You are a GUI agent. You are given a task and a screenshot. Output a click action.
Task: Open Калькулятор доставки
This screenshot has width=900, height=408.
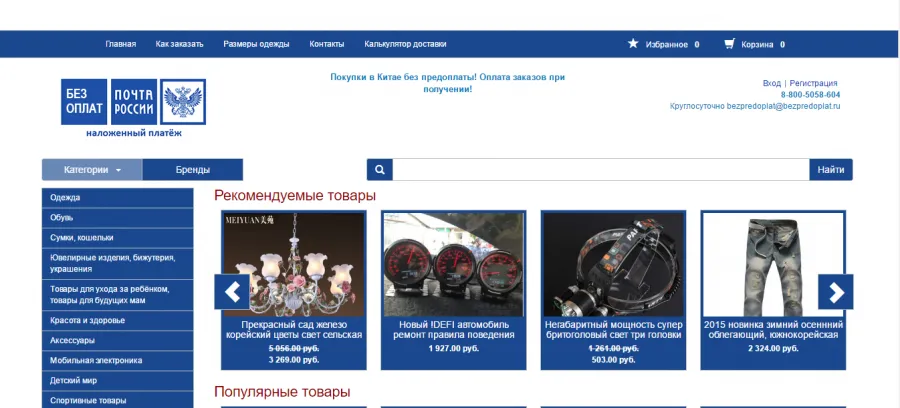[x=405, y=44]
